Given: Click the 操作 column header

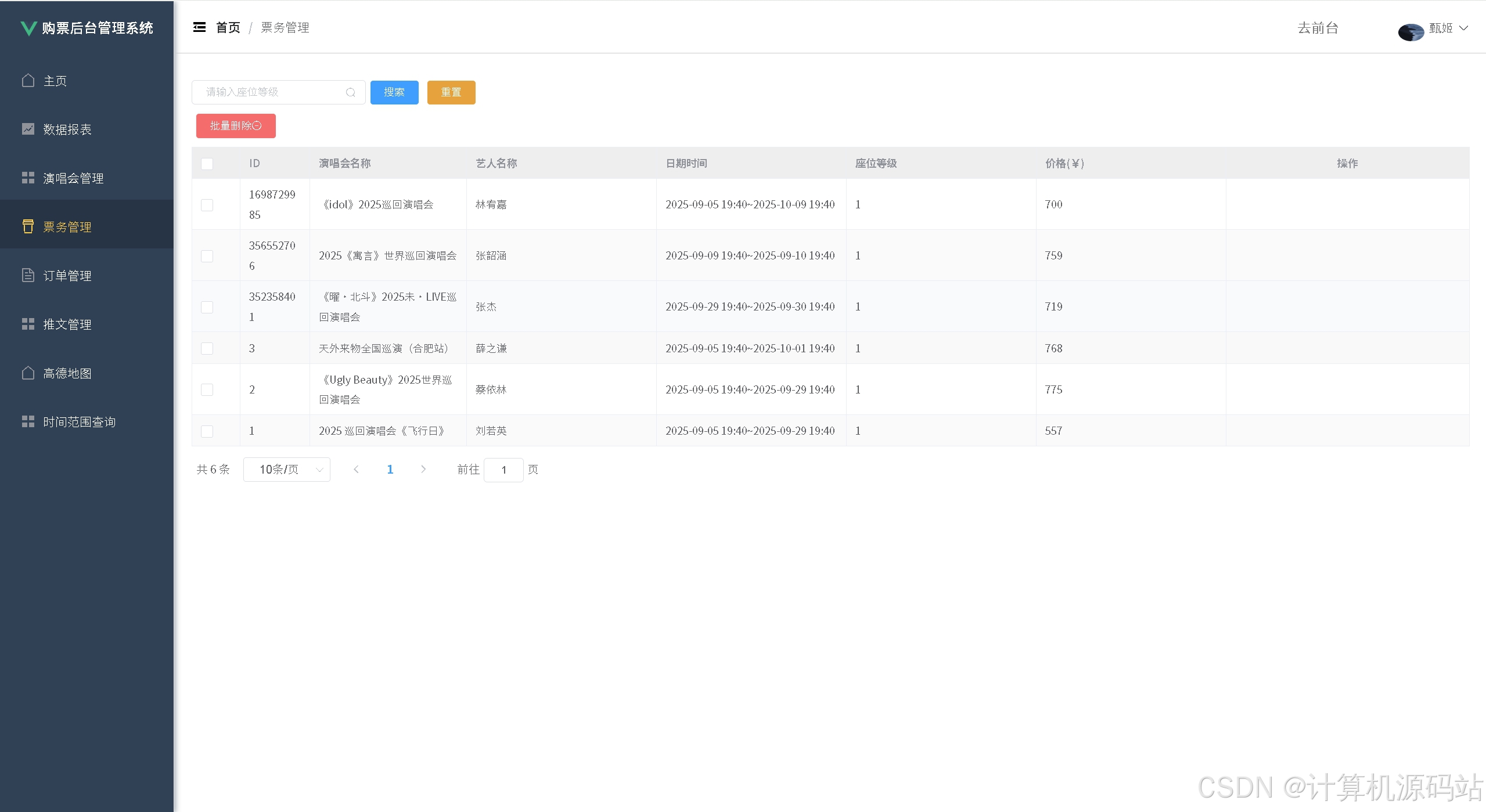Looking at the screenshot, I should coord(1347,164).
